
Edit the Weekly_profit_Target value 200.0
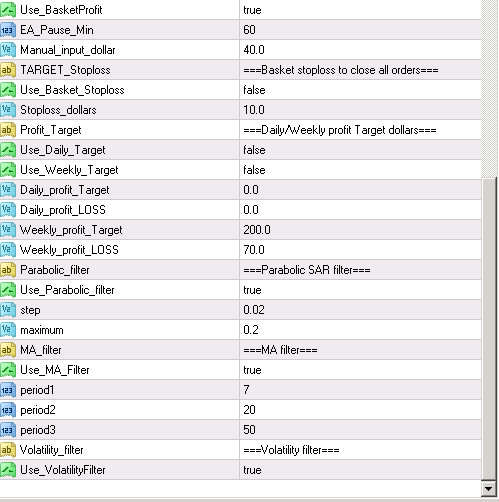click(360, 230)
